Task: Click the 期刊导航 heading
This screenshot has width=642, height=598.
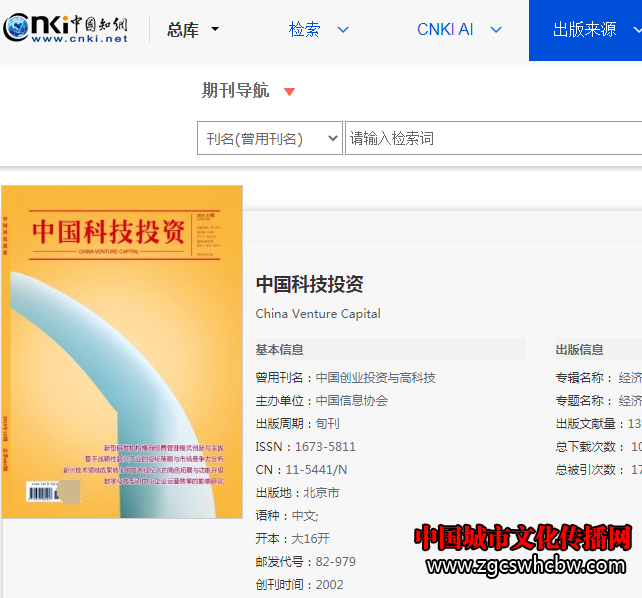Action: pyautogui.click(x=235, y=91)
